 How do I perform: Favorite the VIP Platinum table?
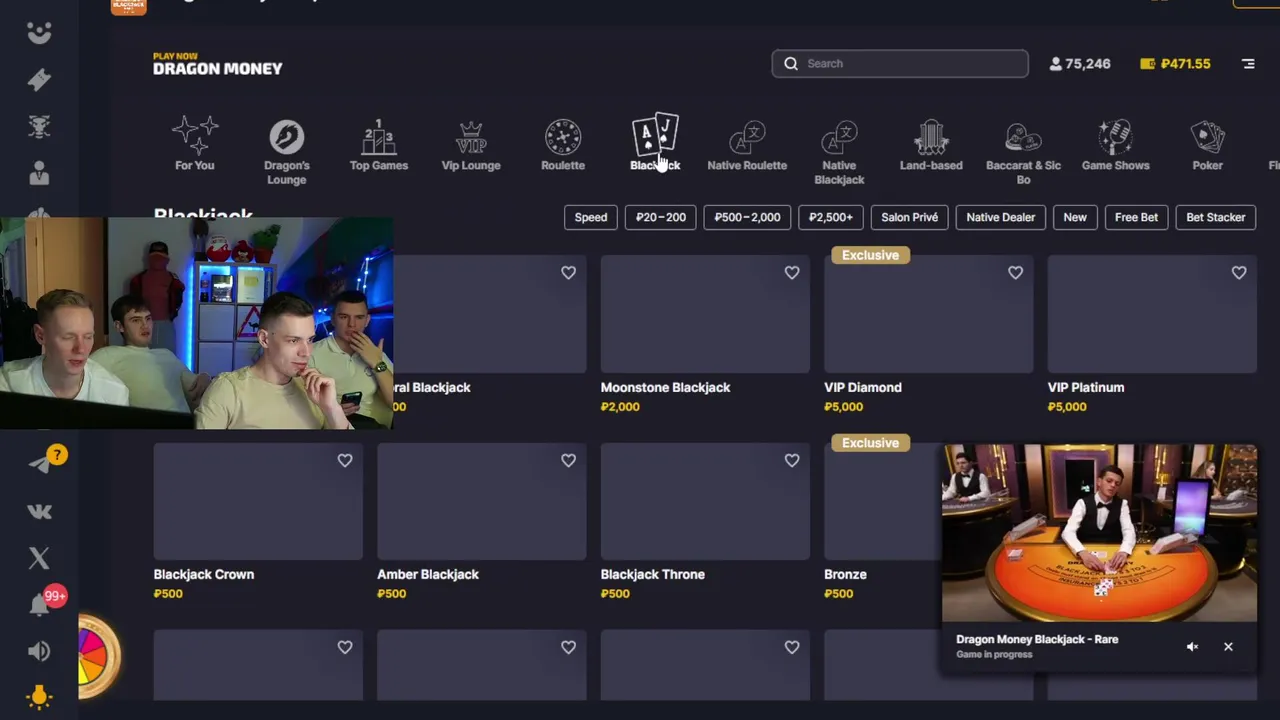tap(1239, 272)
